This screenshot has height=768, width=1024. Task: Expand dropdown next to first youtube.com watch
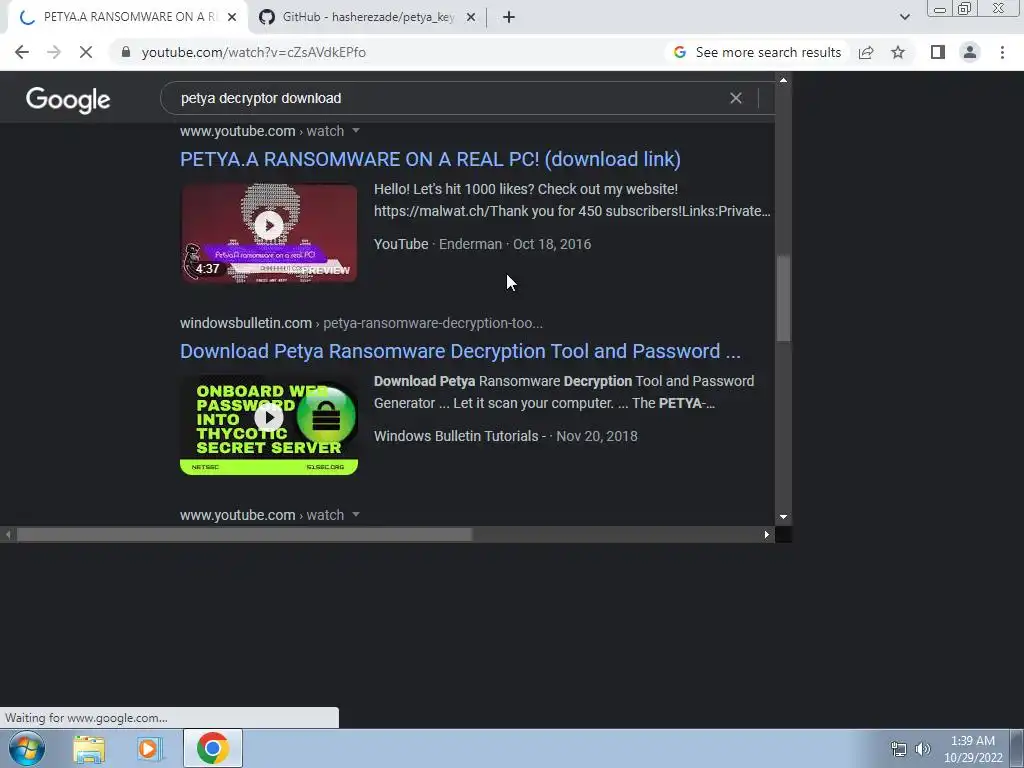click(356, 131)
